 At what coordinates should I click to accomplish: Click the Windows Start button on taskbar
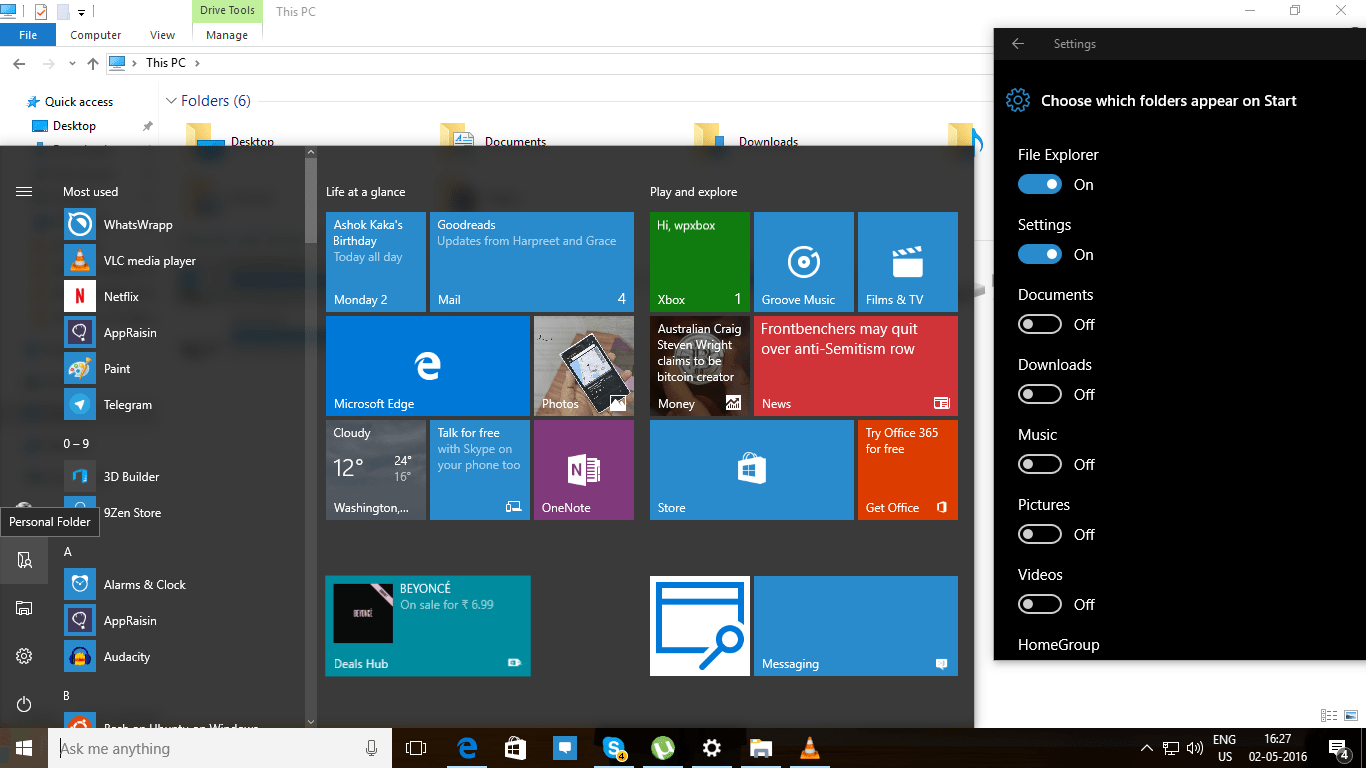point(24,748)
